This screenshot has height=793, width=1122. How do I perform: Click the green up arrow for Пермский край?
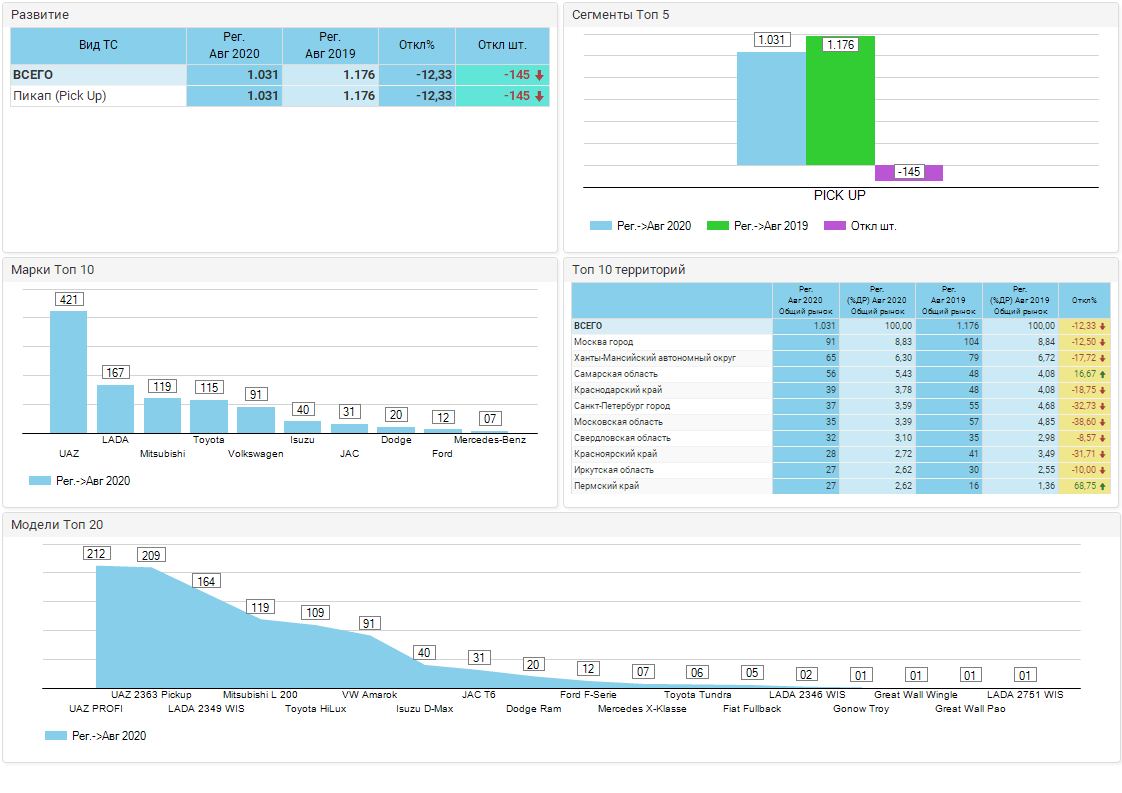point(1102,486)
